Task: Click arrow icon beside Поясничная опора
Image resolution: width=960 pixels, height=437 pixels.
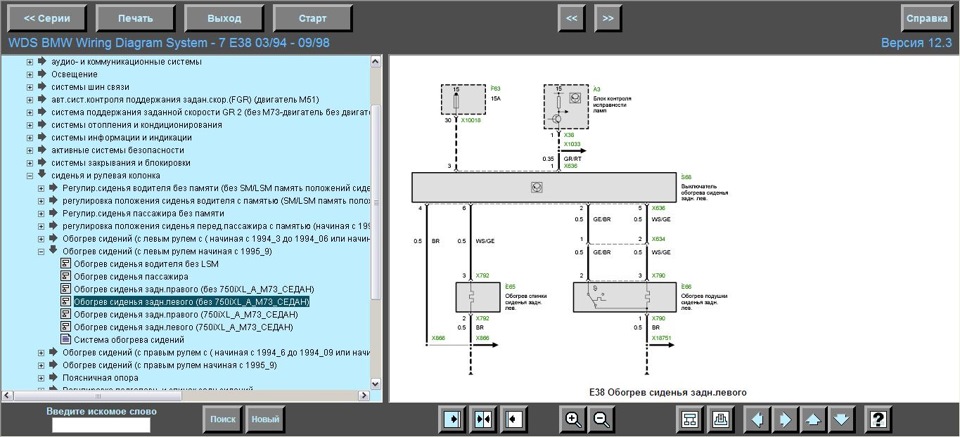Action: pos(53,377)
